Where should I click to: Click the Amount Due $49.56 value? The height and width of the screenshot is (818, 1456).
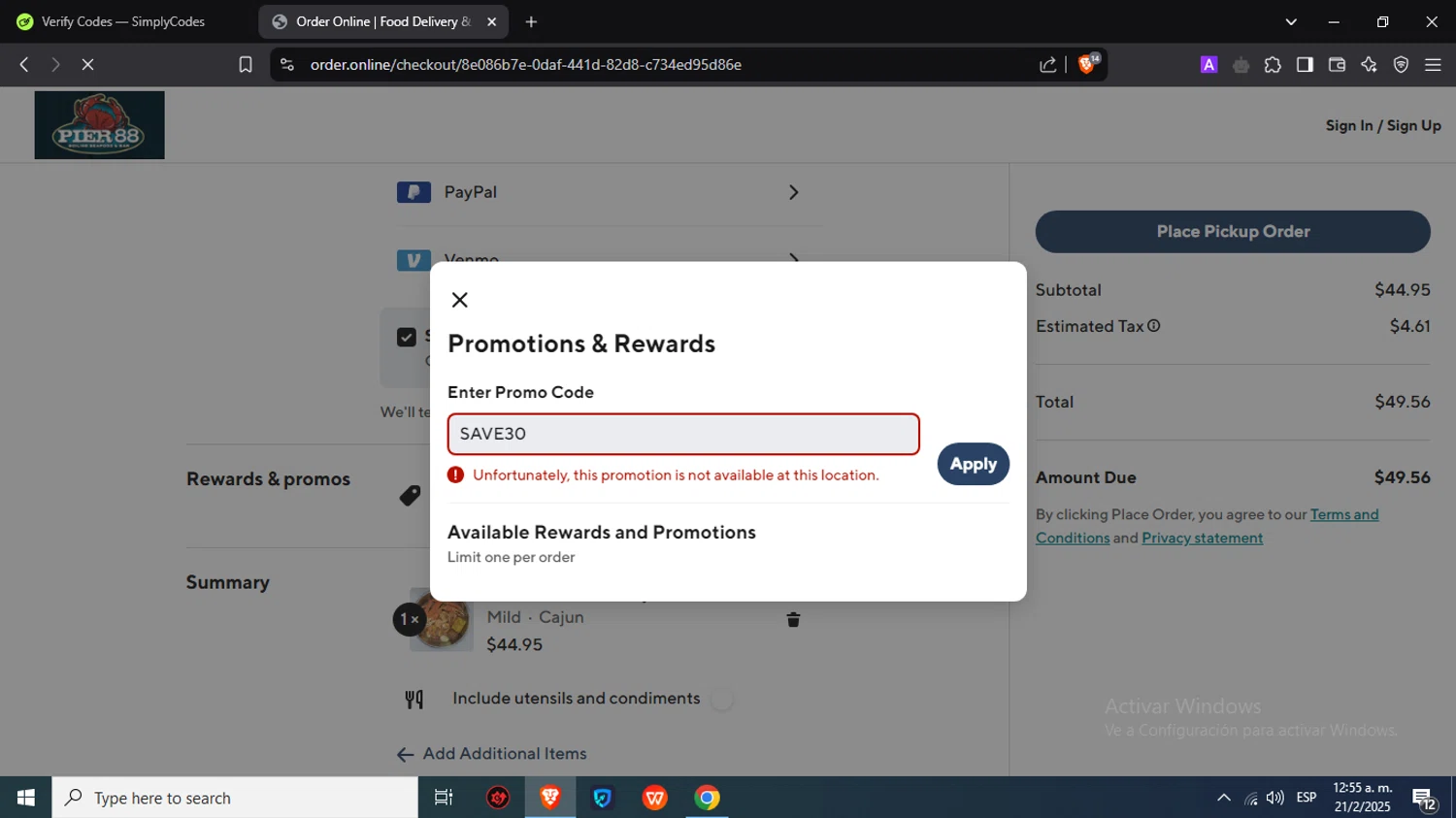pyautogui.click(x=1402, y=477)
